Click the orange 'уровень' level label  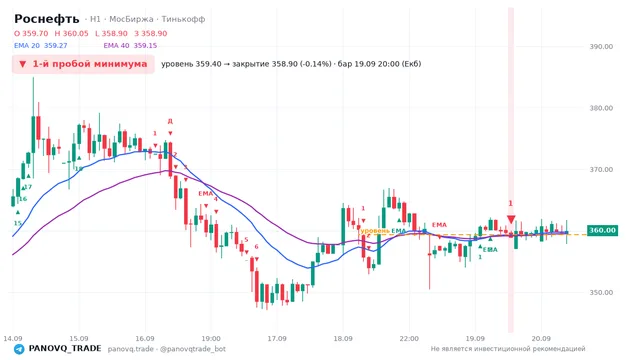point(375,231)
